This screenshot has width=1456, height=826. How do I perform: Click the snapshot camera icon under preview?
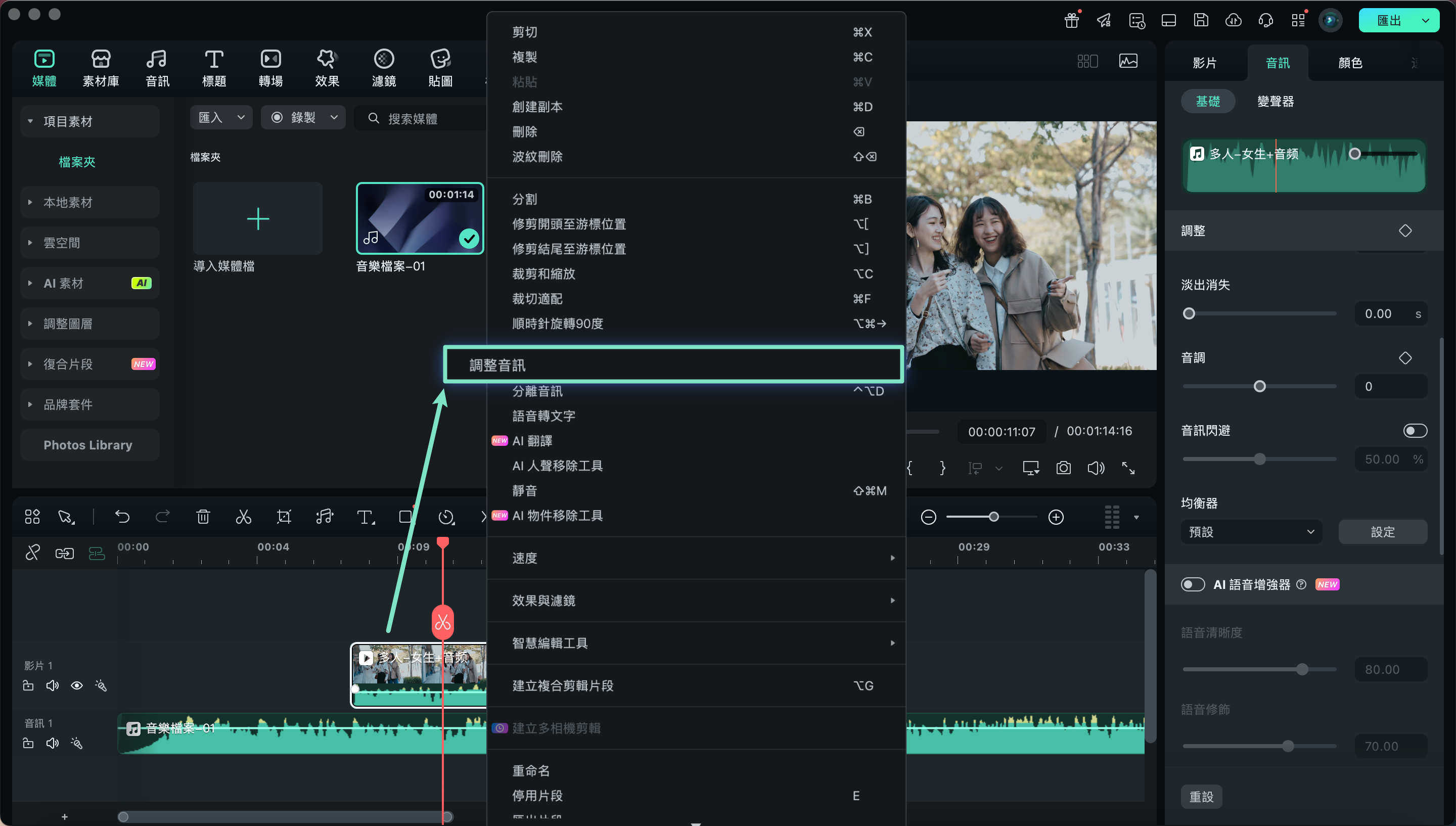pyautogui.click(x=1064, y=468)
